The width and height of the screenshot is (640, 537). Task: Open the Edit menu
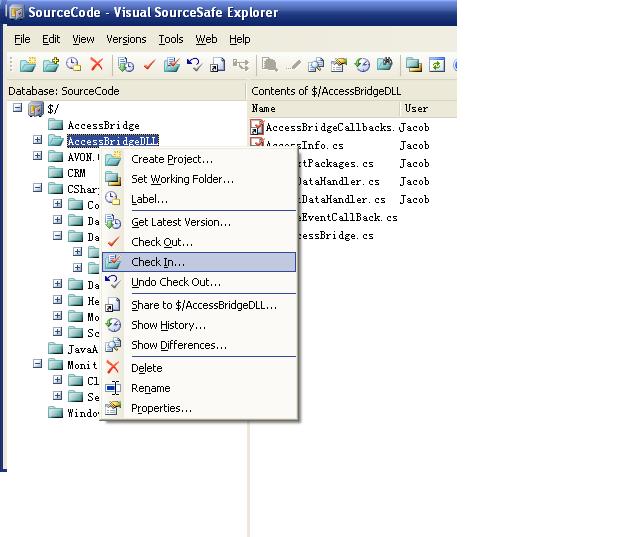(51, 39)
